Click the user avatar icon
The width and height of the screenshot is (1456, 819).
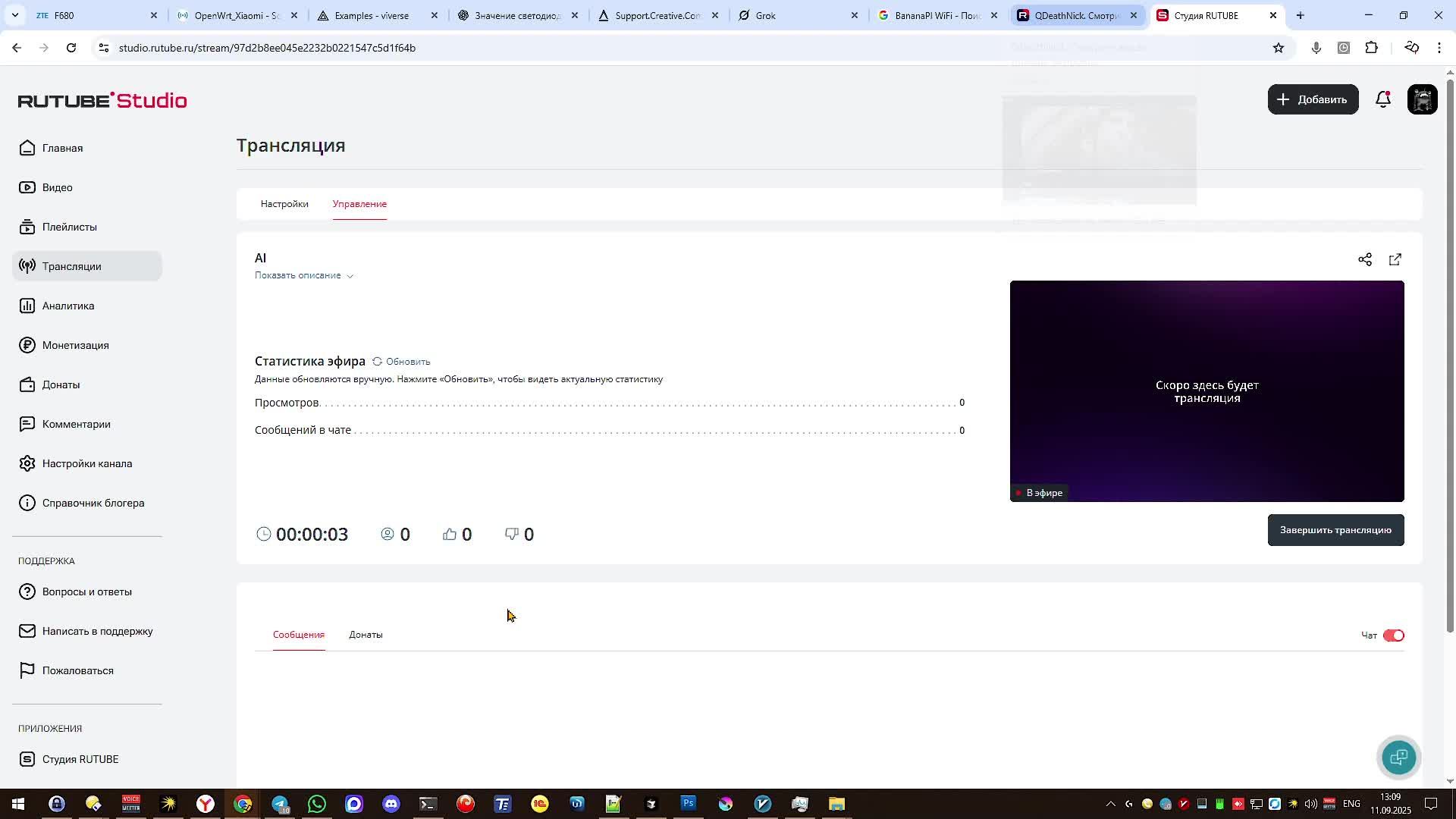tap(1422, 99)
